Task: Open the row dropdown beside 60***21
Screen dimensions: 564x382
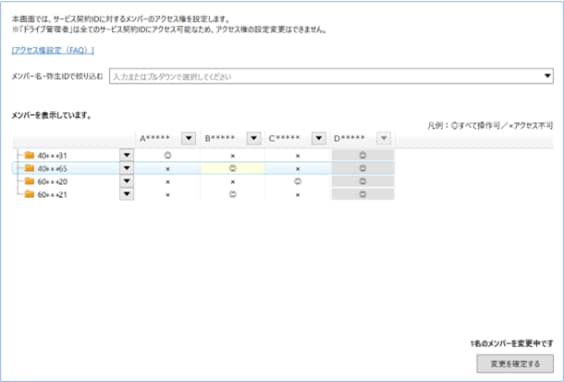Action: (x=127, y=194)
